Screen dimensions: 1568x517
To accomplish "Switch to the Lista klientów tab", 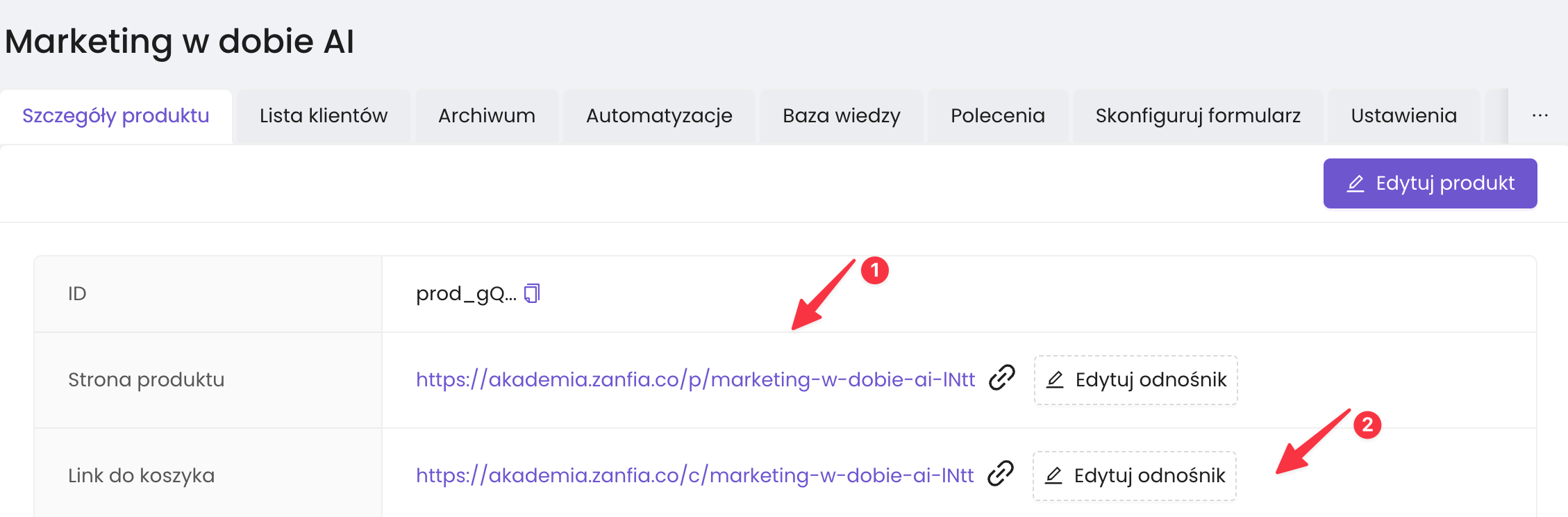I will tap(324, 116).
